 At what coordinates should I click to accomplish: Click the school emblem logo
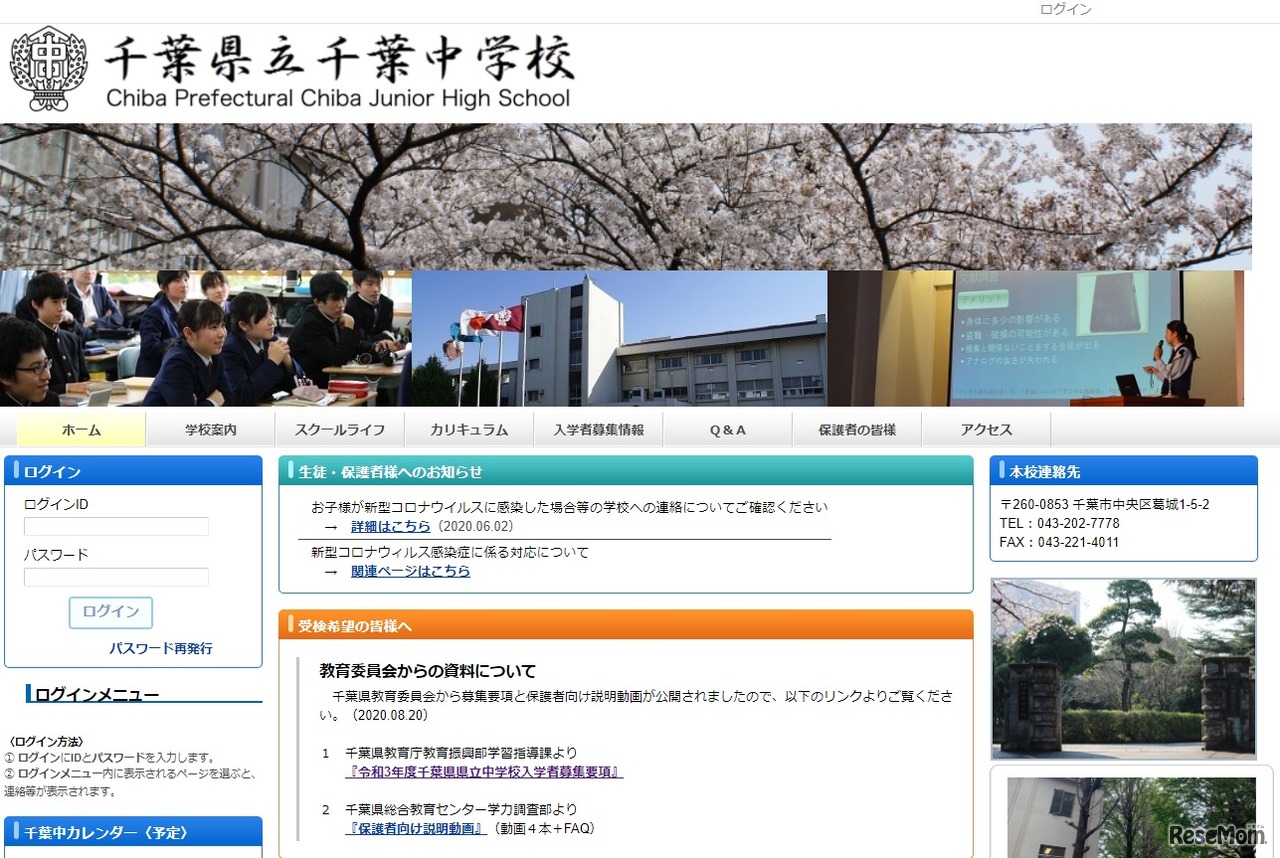45,67
